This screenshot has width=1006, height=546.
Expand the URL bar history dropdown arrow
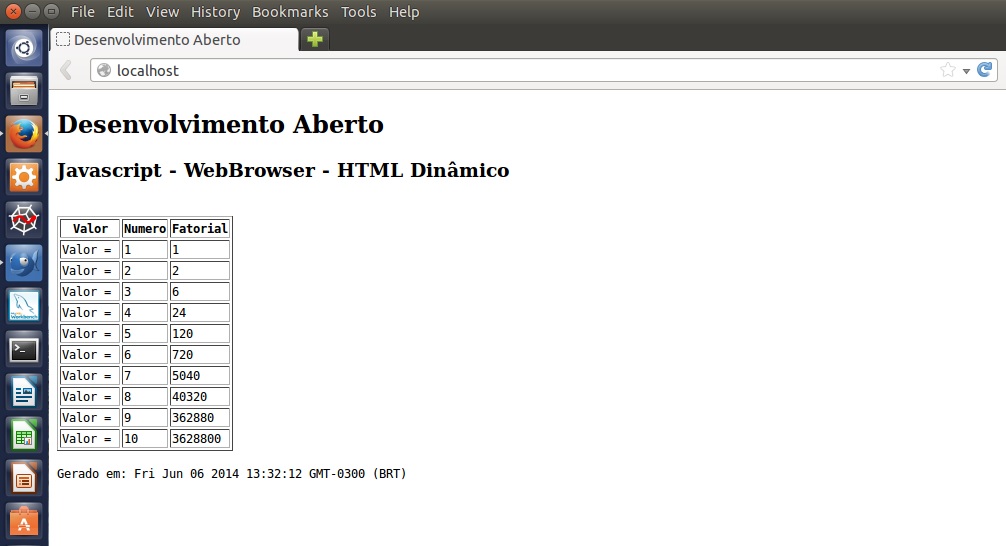(966, 71)
